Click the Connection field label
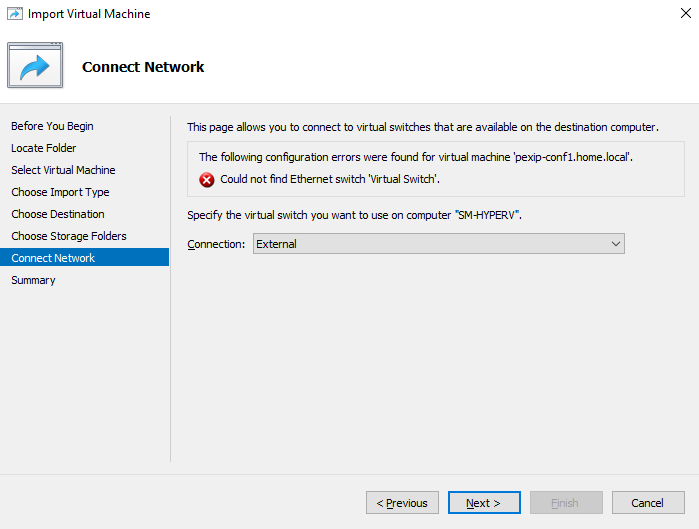This screenshot has width=699, height=529. [216, 244]
